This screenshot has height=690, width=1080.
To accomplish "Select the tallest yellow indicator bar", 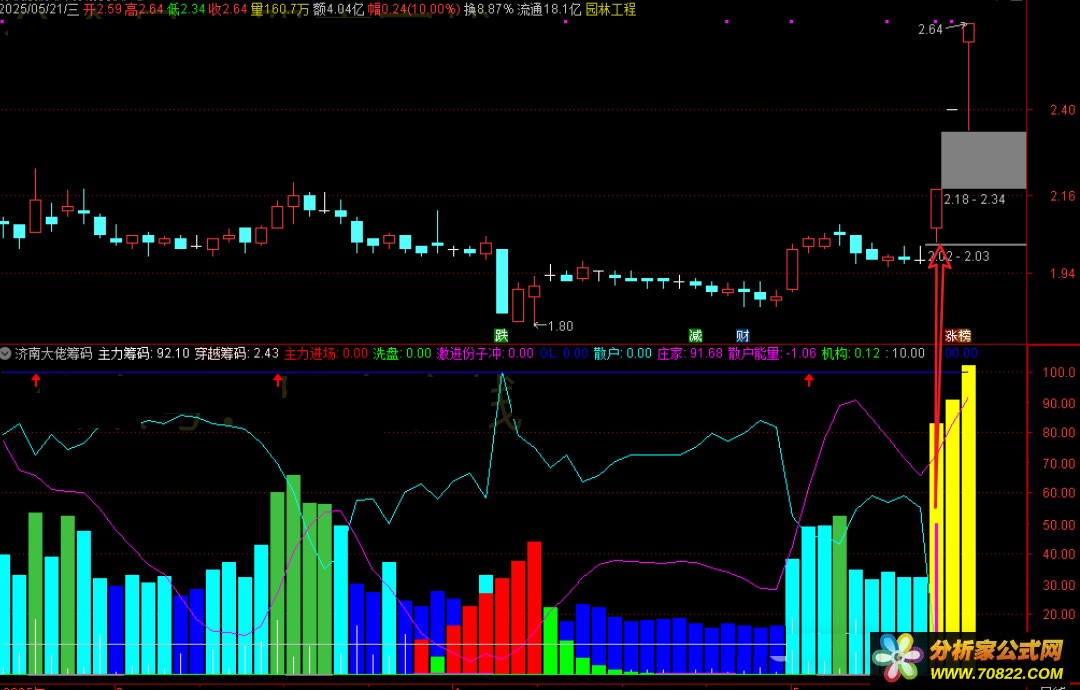I will [x=968, y=499].
